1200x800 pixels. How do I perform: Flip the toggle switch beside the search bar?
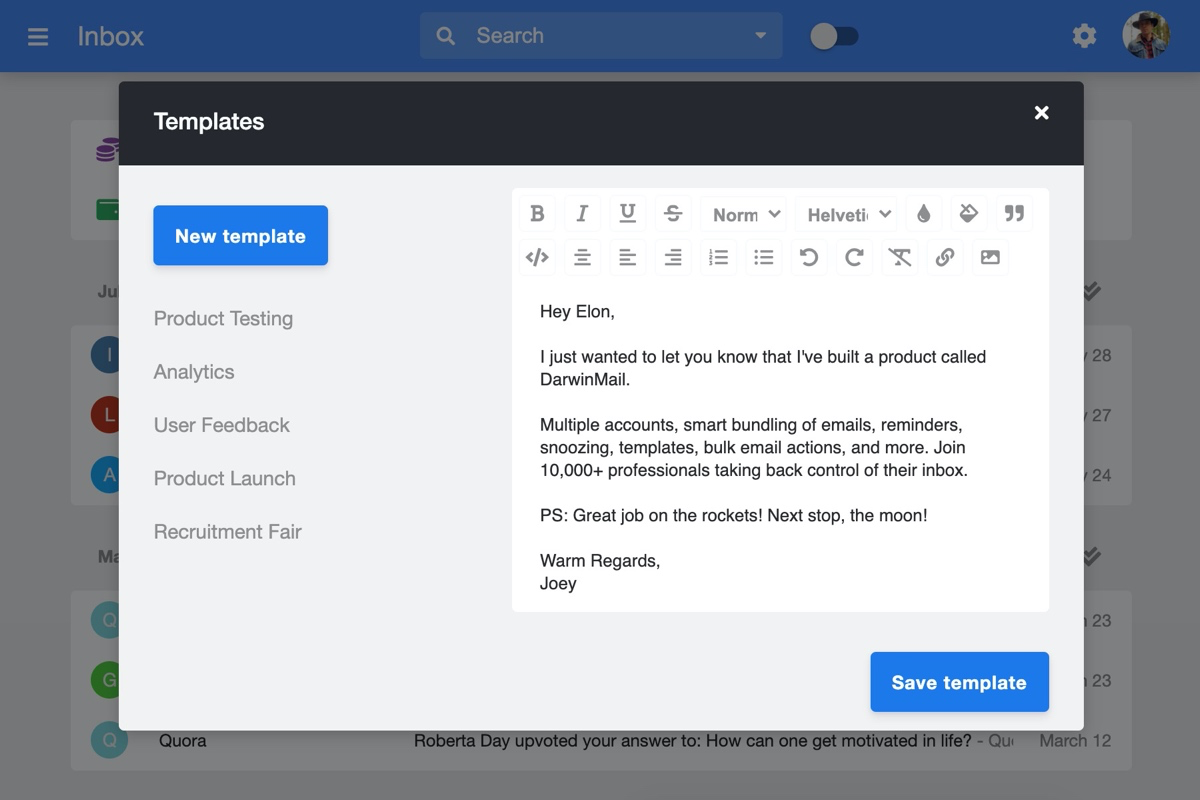[834, 37]
